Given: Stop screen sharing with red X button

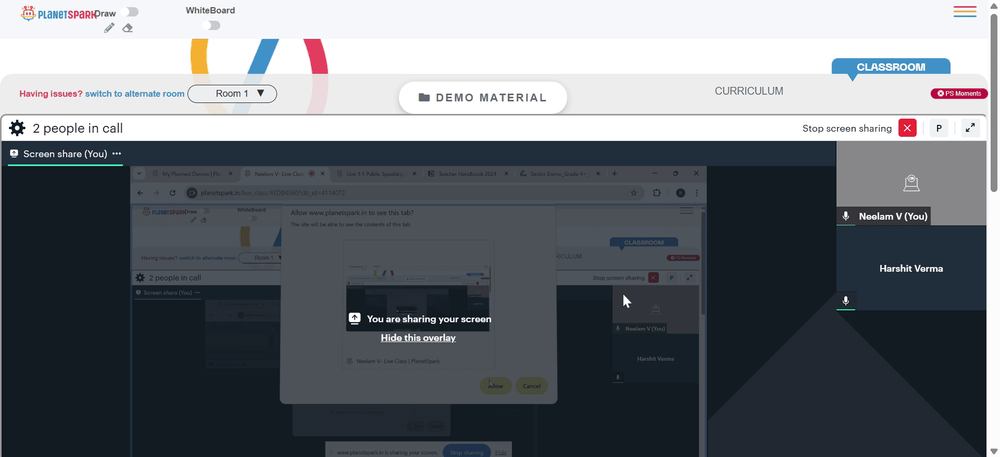Looking at the screenshot, I should [x=907, y=128].
